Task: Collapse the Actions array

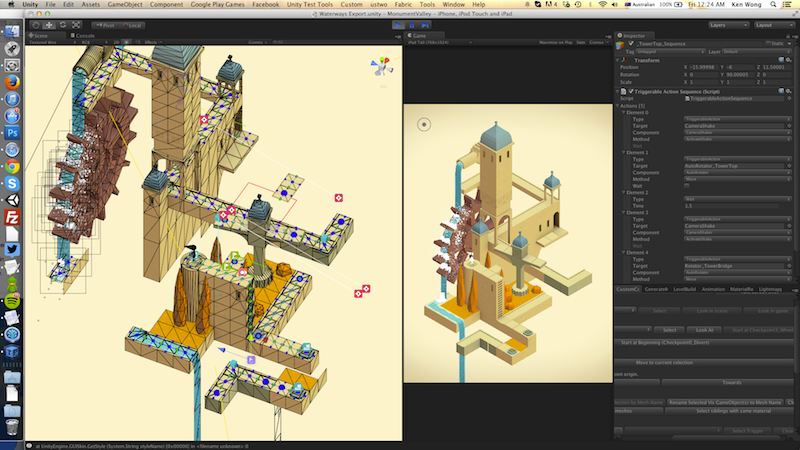Action: coord(618,106)
